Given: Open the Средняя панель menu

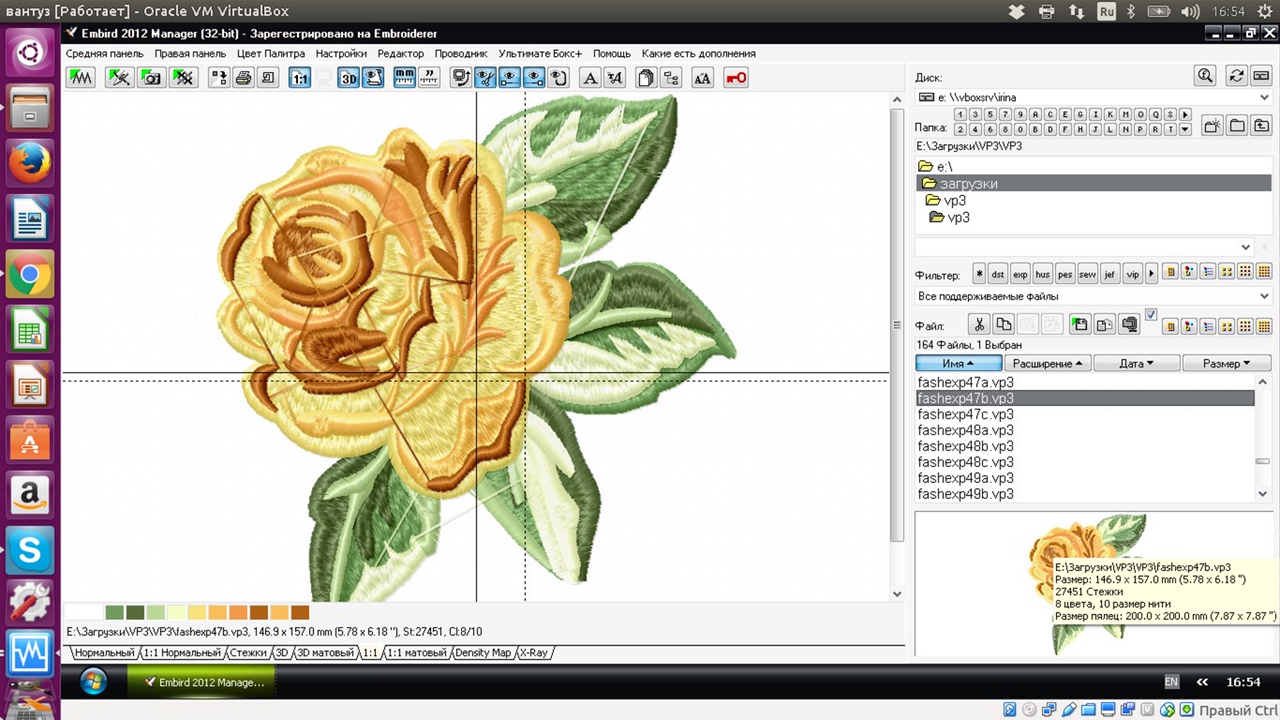Looking at the screenshot, I should pos(105,53).
